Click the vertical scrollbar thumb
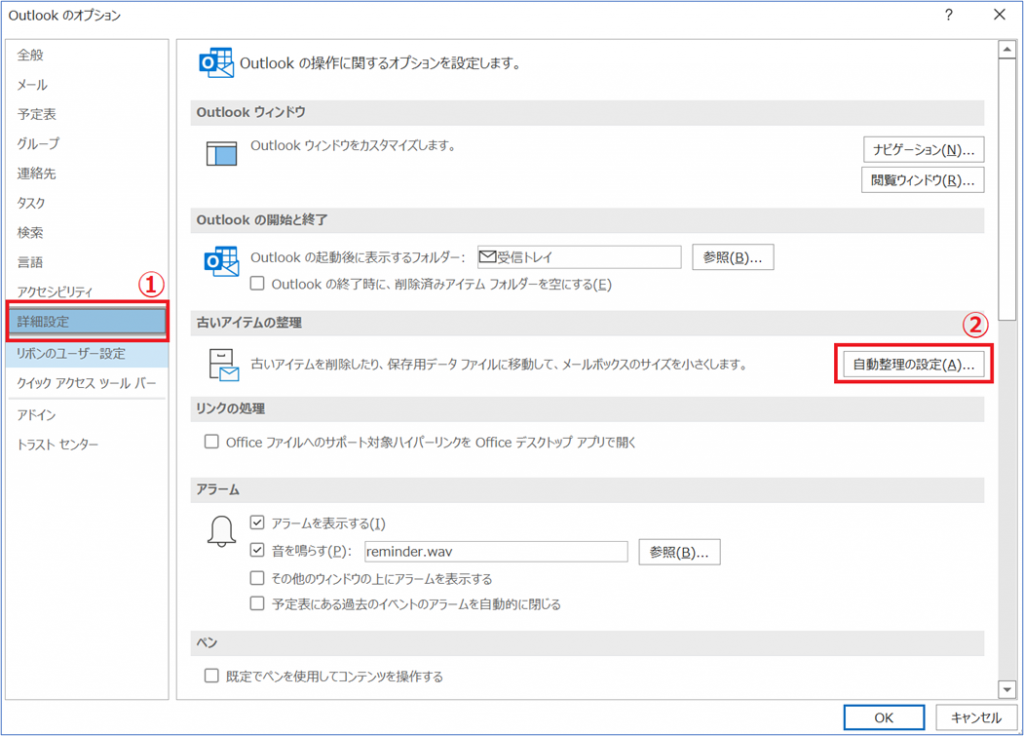 [1006, 189]
